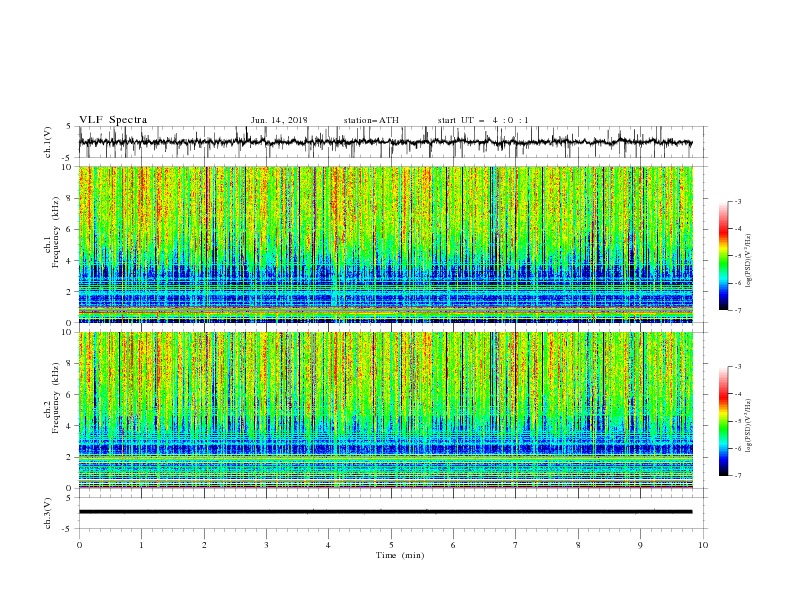Click the "2" frequency tick on ch.1 spectrogram

(x=70, y=291)
